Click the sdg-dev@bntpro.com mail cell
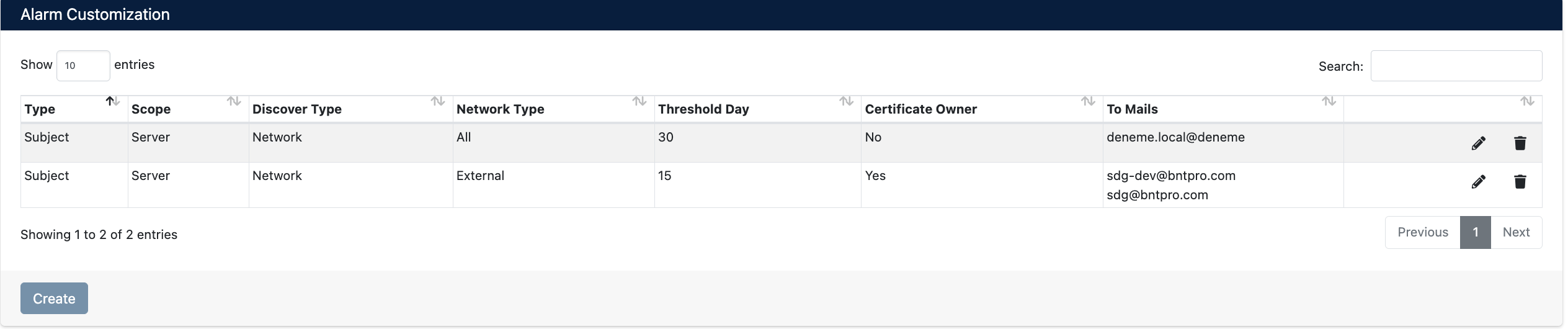This screenshot has width=1568, height=329. pos(1170,176)
